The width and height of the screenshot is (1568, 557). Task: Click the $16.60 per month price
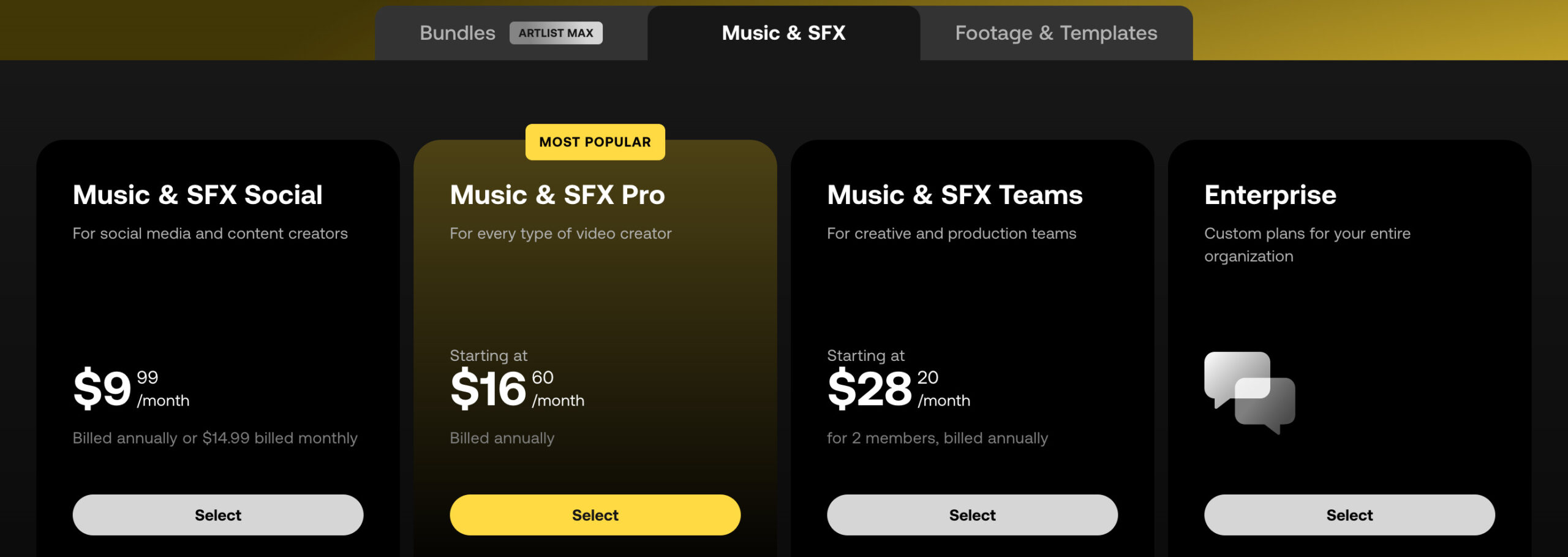[x=517, y=388]
